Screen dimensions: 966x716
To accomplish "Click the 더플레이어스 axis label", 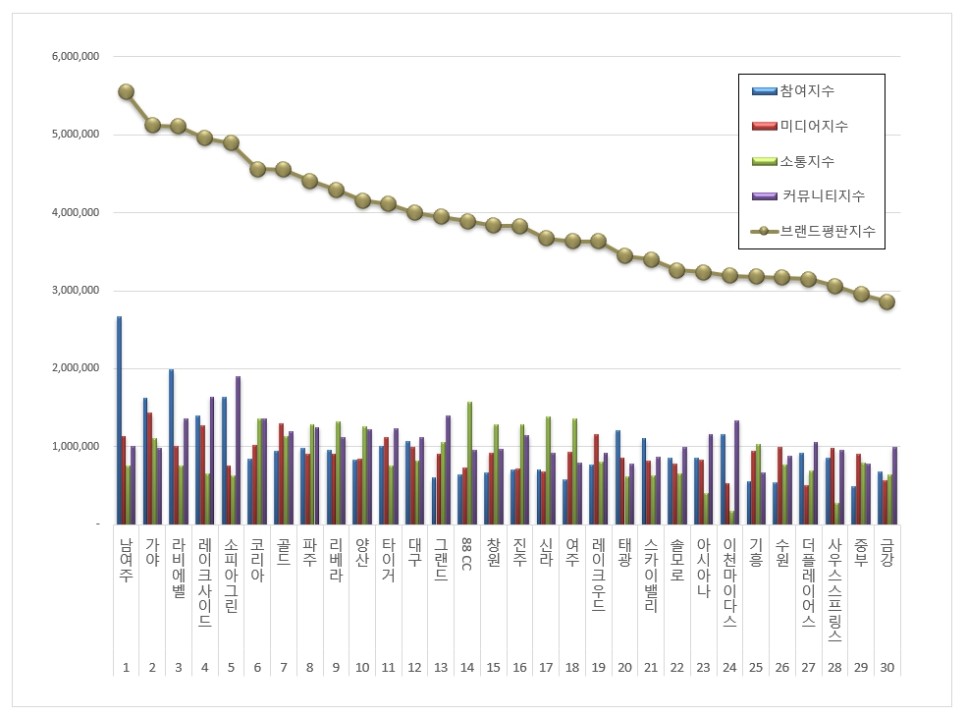I will (x=808, y=582).
